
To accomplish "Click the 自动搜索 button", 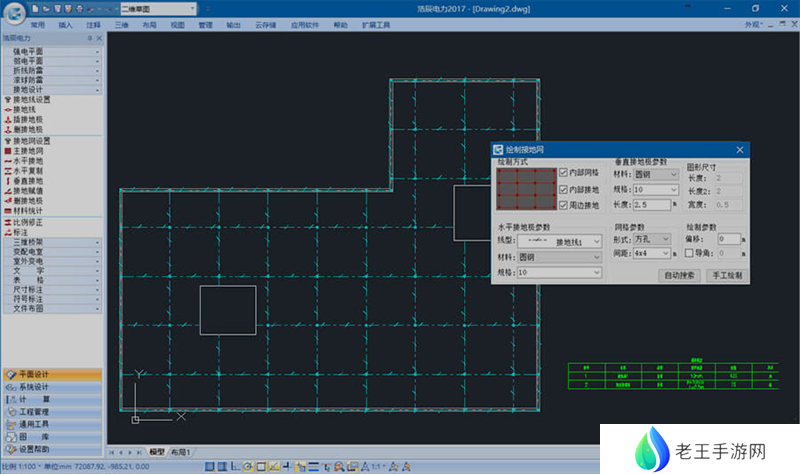I will [678, 274].
